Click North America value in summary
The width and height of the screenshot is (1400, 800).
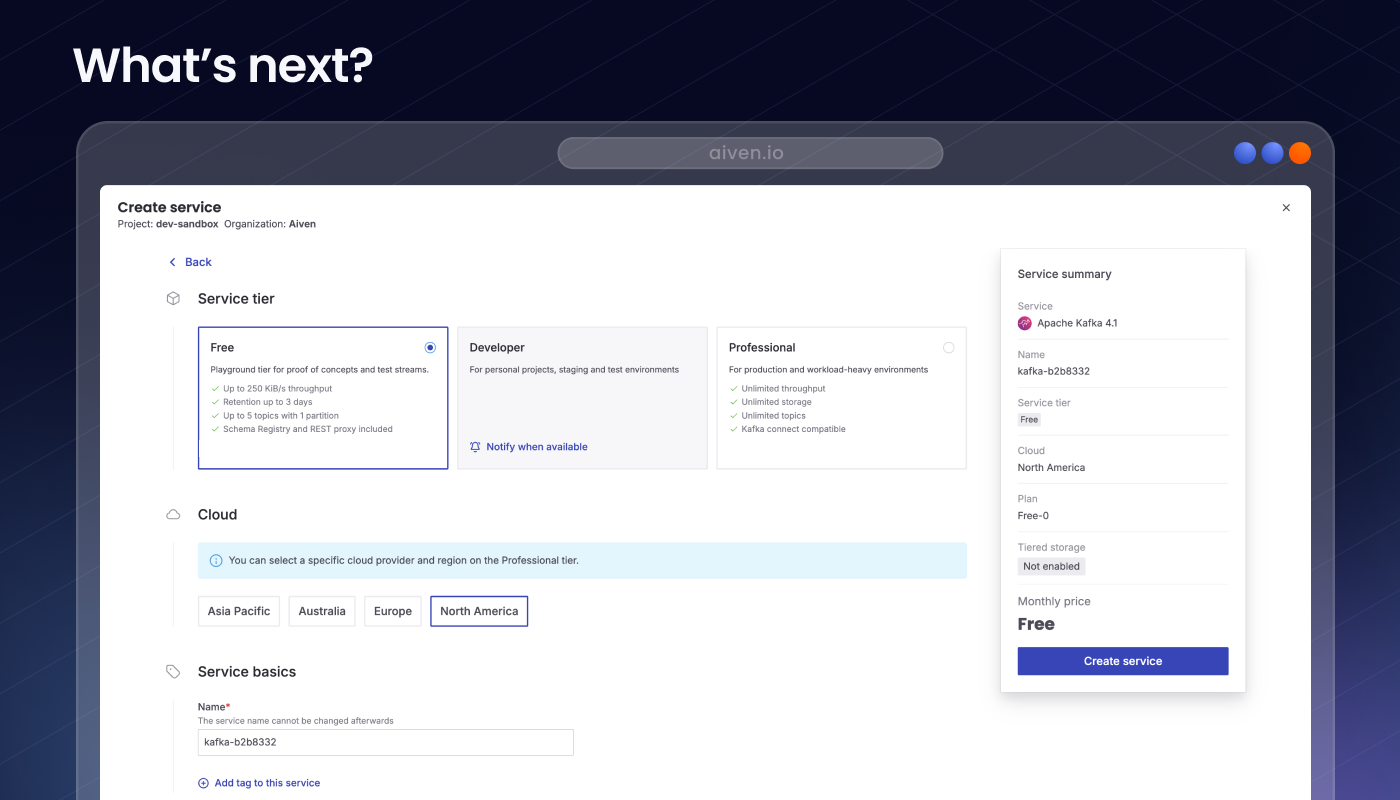[x=1051, y=468]
